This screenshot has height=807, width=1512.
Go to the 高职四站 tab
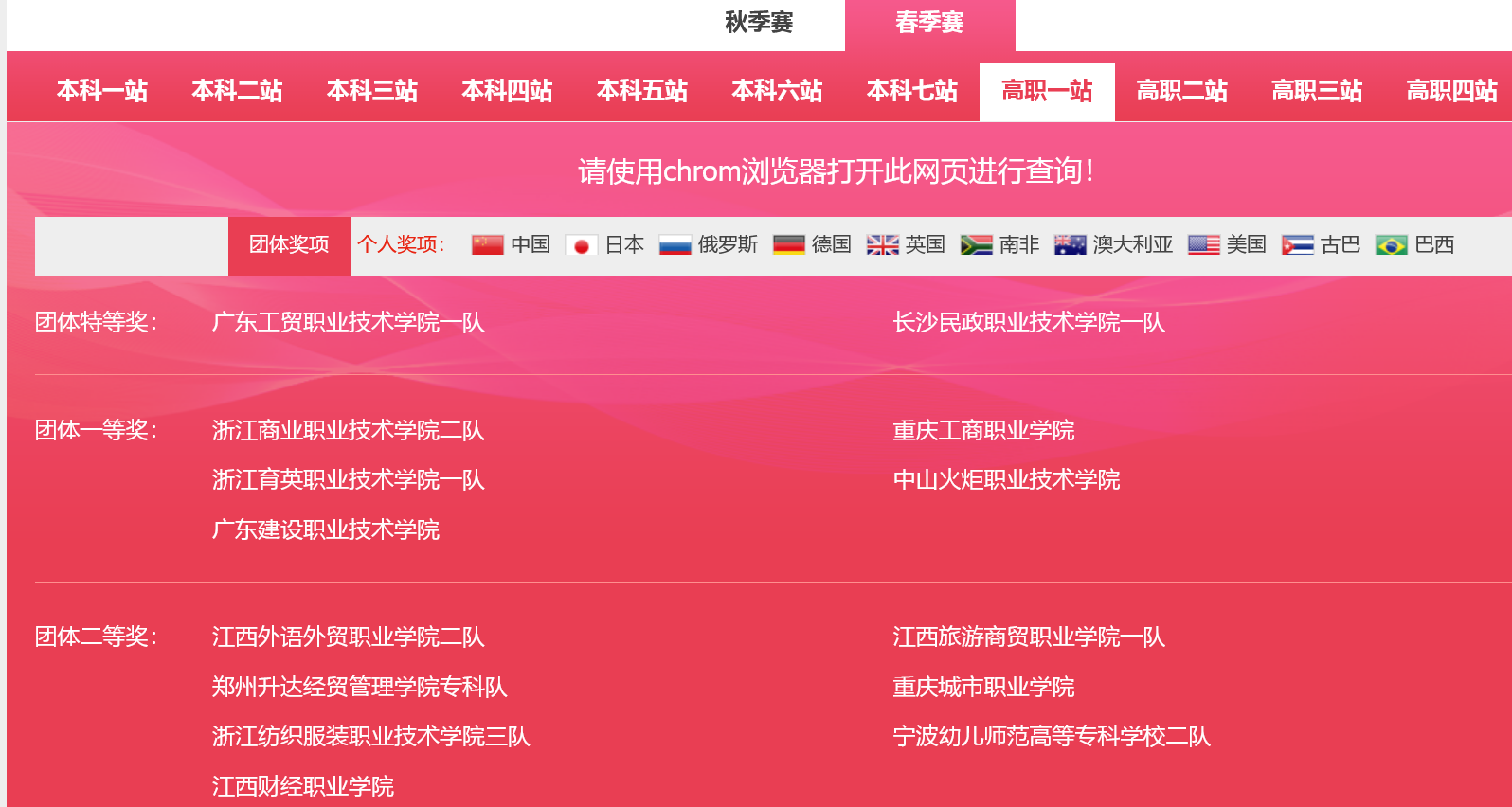coord(1451,91)
